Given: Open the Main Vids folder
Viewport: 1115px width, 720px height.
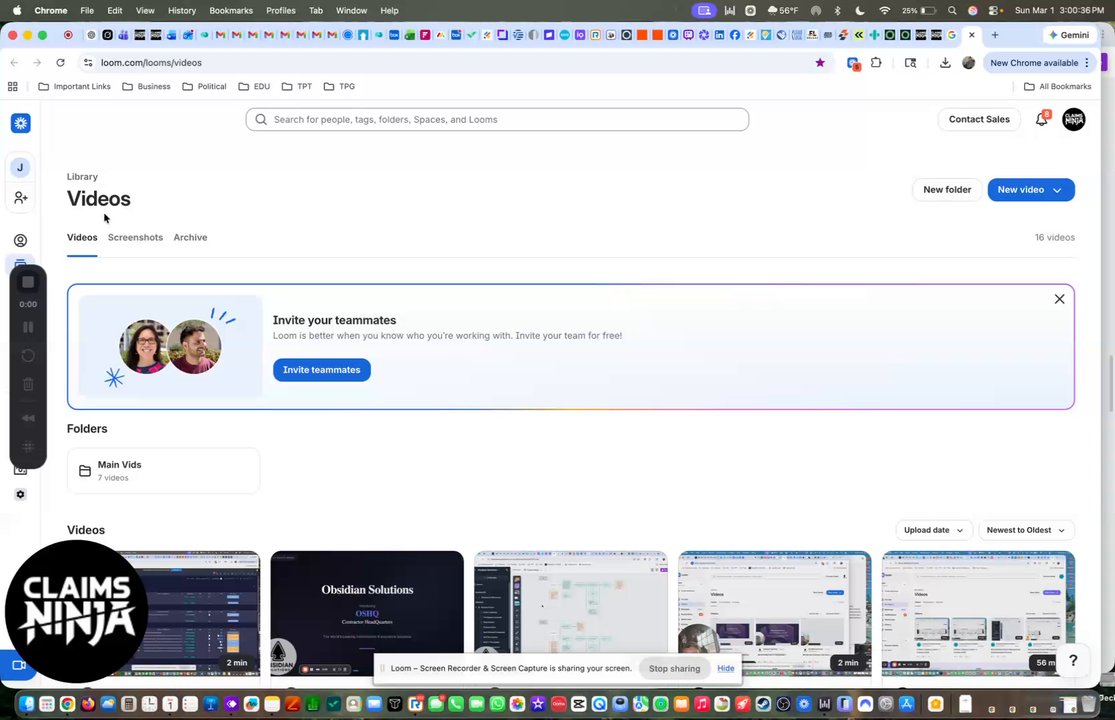Looking at the screenshot, I should point(164,471).
